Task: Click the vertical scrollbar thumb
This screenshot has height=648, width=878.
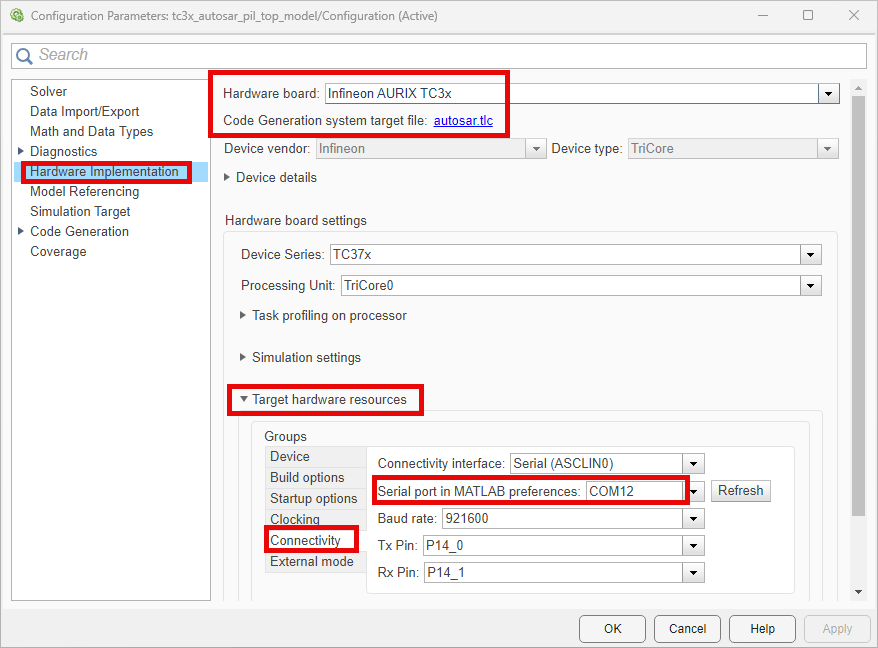Action: click(858, 305)
